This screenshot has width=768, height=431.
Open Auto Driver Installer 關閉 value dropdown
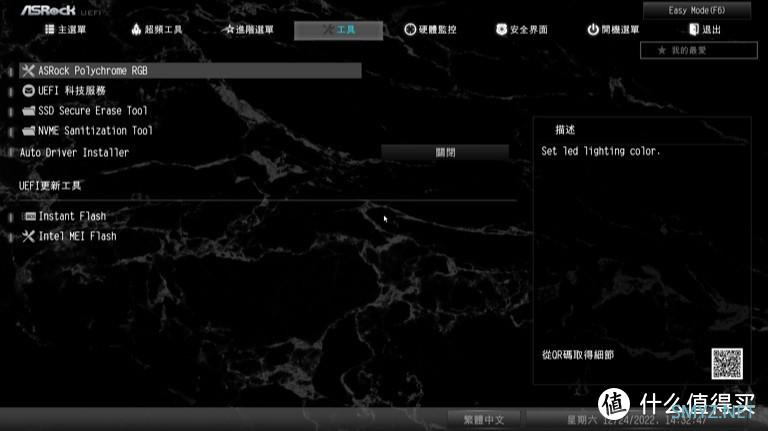[445, 153]
